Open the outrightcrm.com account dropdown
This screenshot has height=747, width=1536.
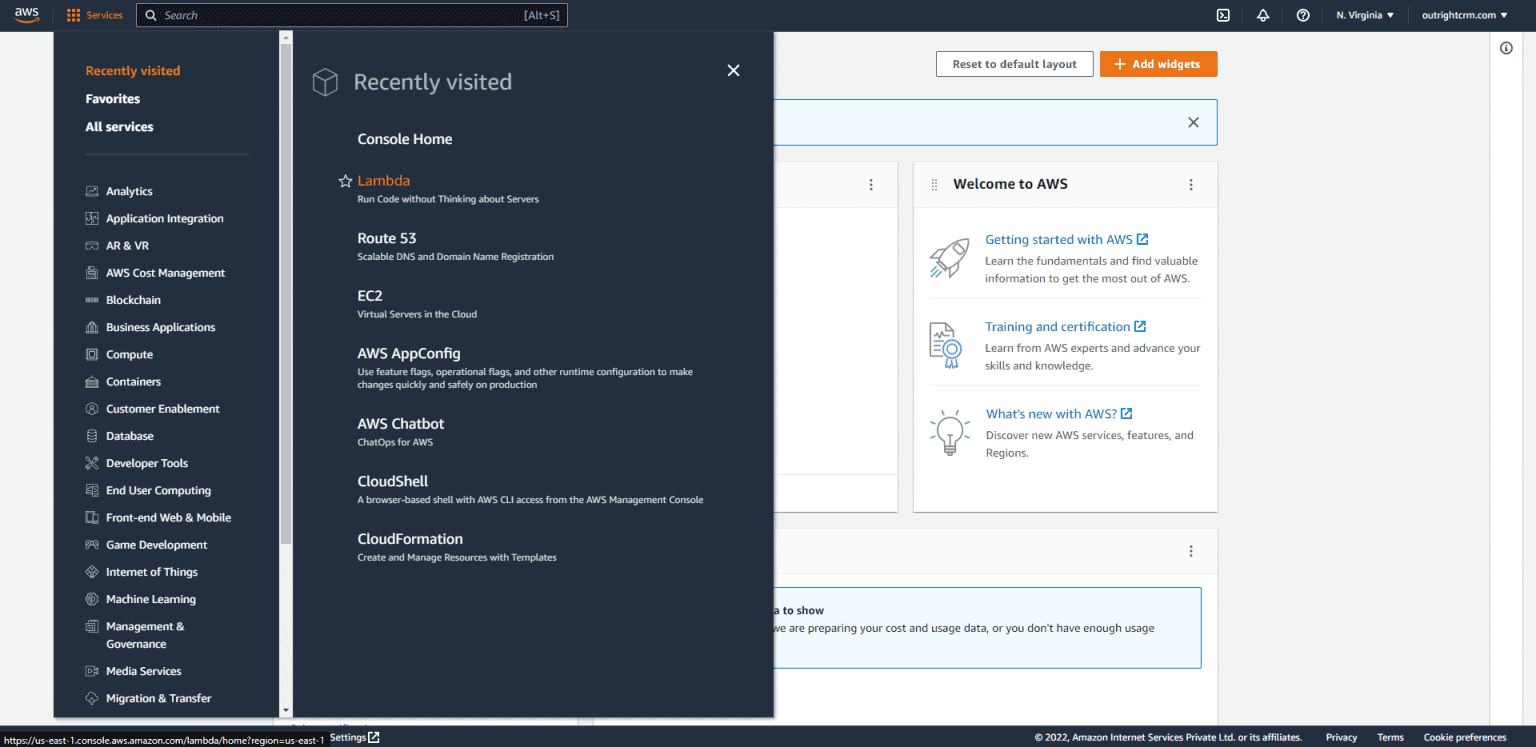coord(1465,15)
